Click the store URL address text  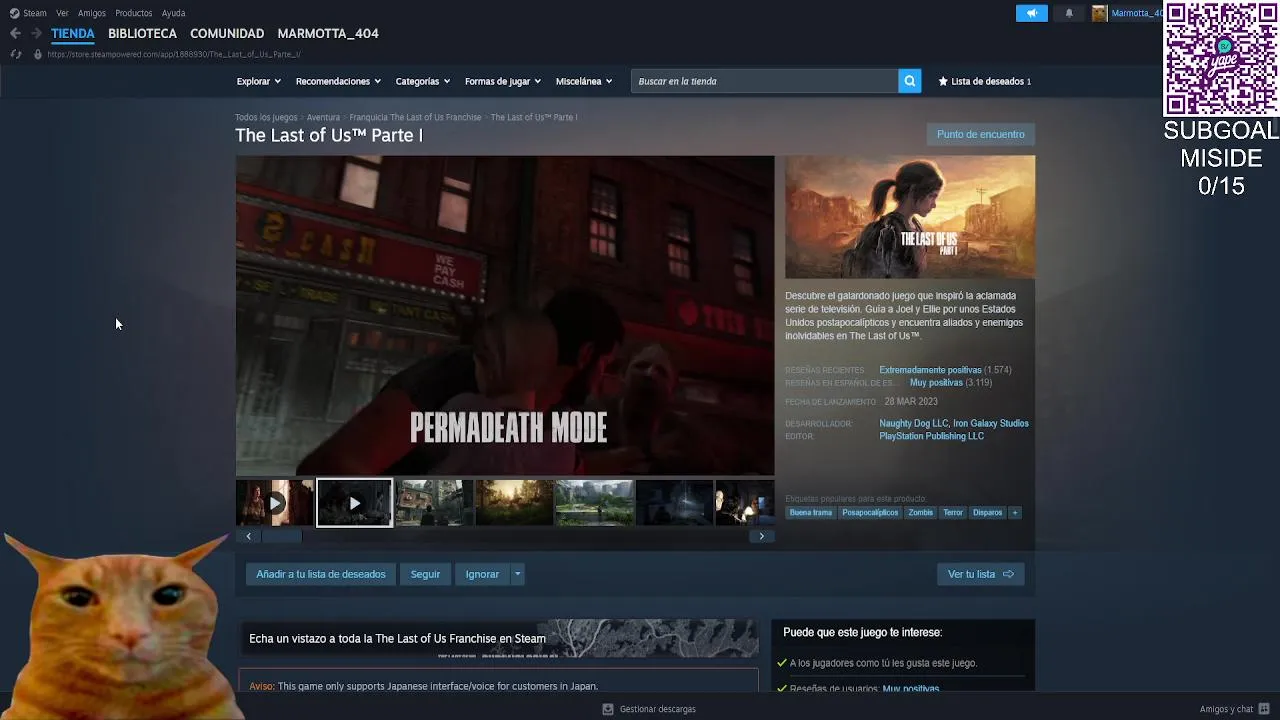tap(174, 54)
